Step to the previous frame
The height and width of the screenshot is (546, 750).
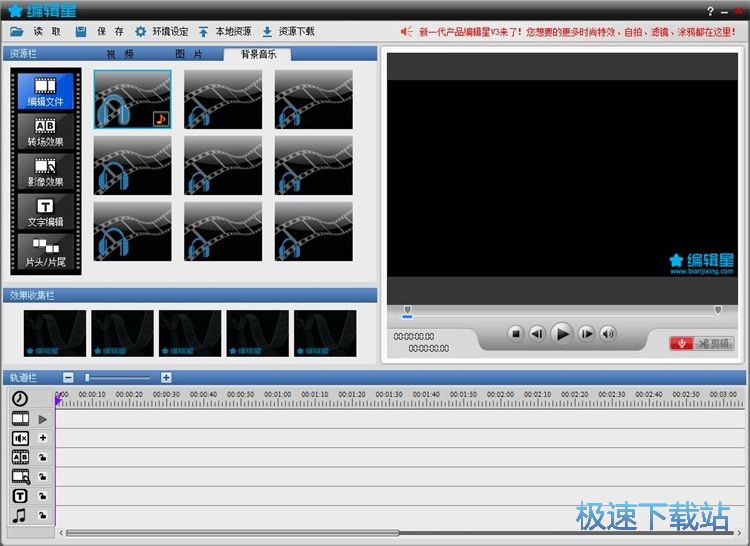click(x=537, y=334)
